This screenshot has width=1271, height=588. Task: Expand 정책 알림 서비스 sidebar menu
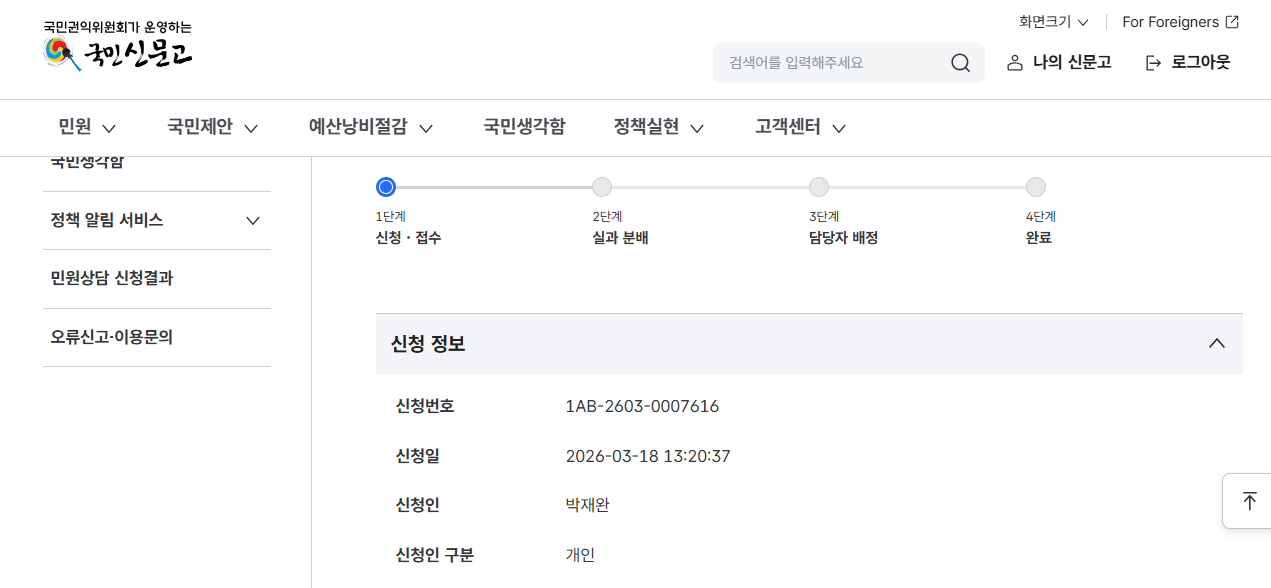pyautogui.click(x=253, y=220)
